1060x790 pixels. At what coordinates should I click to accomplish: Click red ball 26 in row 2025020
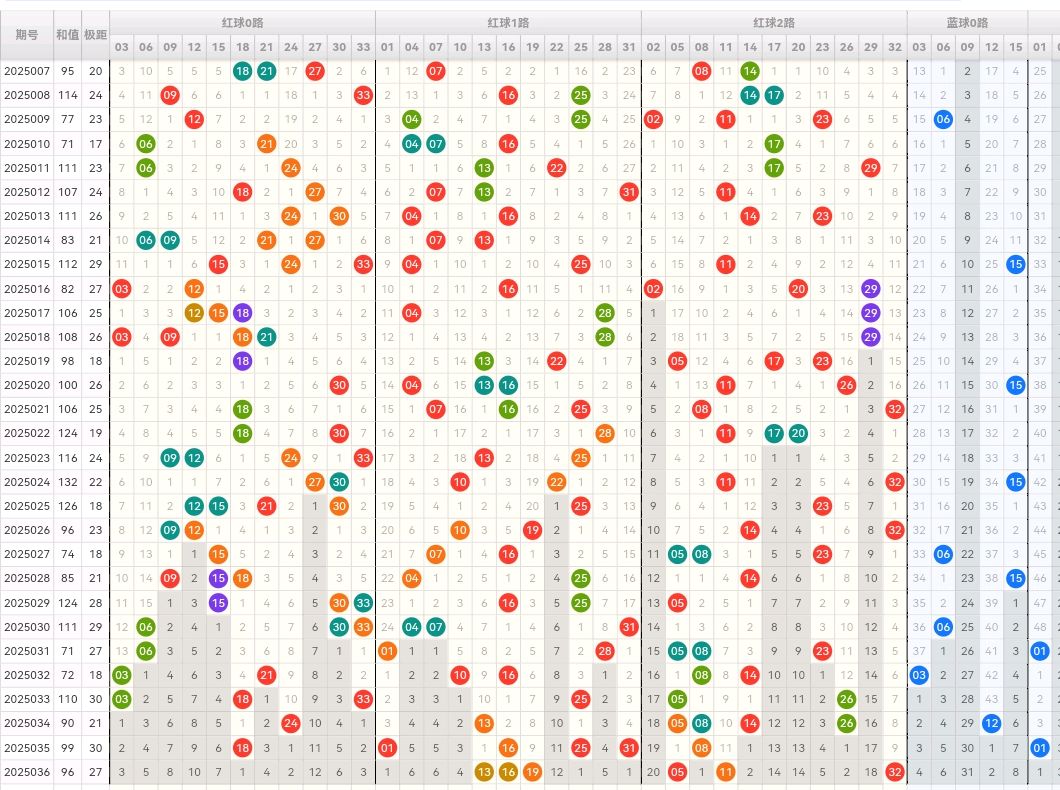[846, 385]
